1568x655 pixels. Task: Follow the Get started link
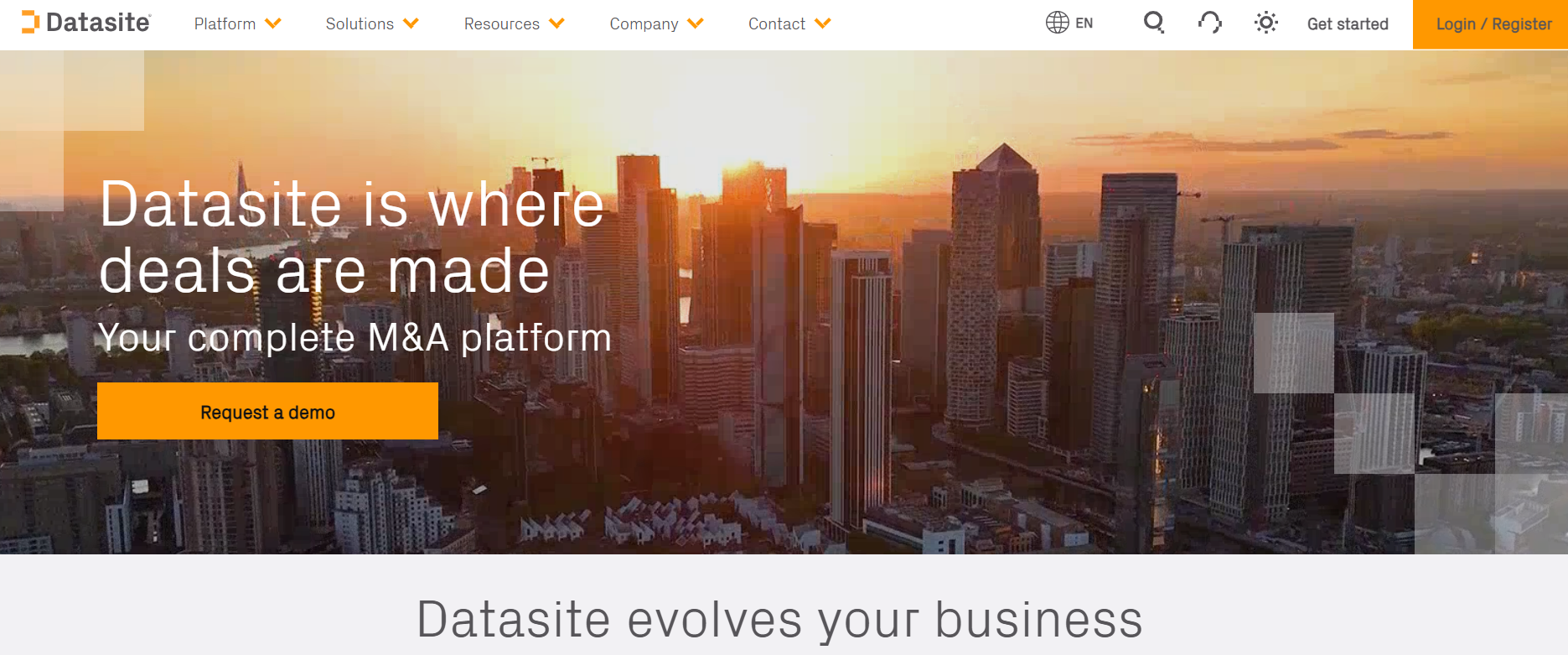pyautogui.click(x=1348, y=24)
